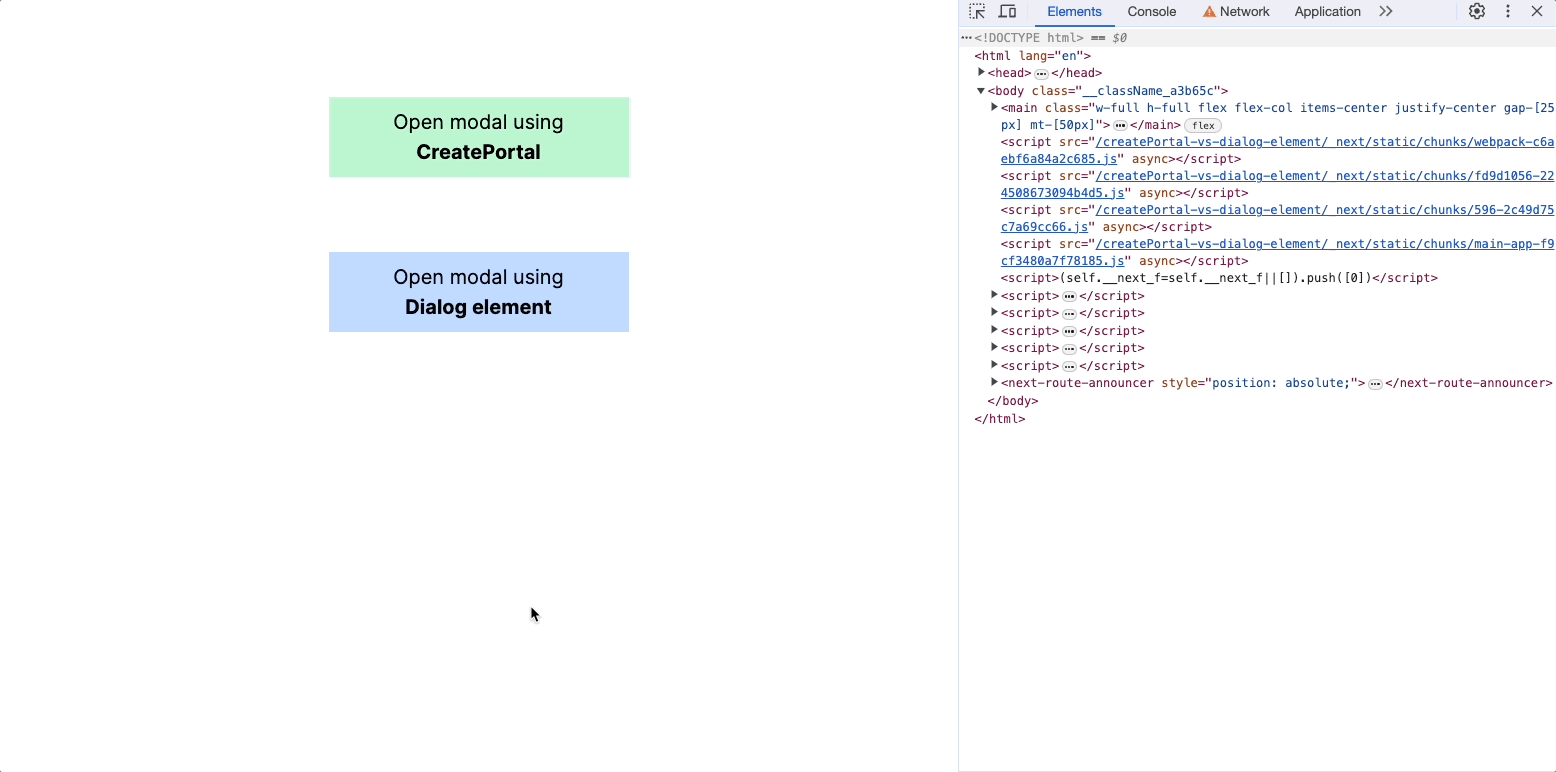Expand the last collapsed script node triangle
This screenshot has width=1556, height=772.
coord(994,365)
